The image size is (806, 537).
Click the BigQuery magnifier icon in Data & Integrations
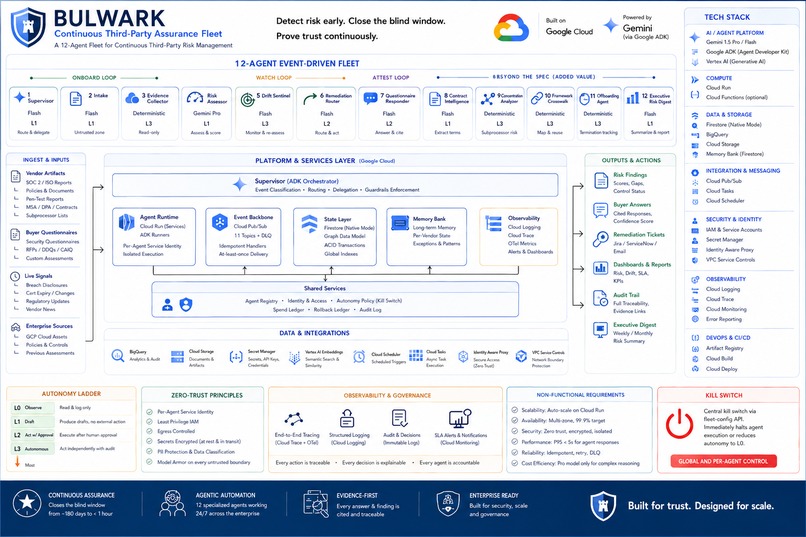click(118, 356)
